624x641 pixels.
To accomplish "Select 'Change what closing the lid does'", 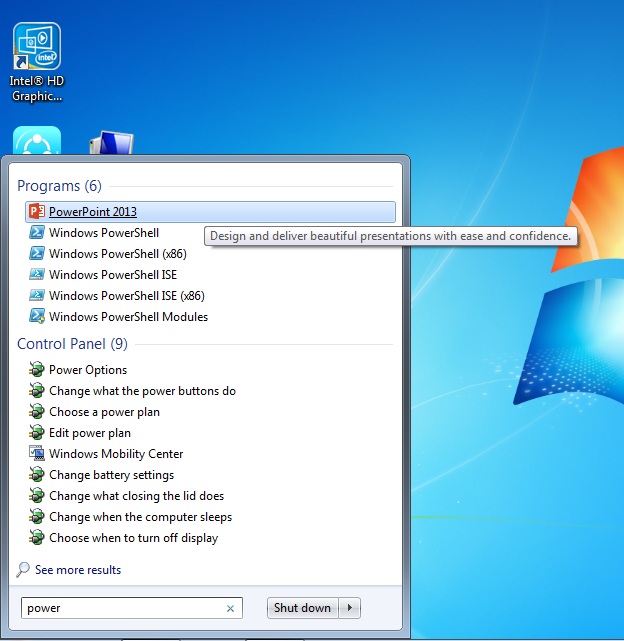I will click(137, 496).
